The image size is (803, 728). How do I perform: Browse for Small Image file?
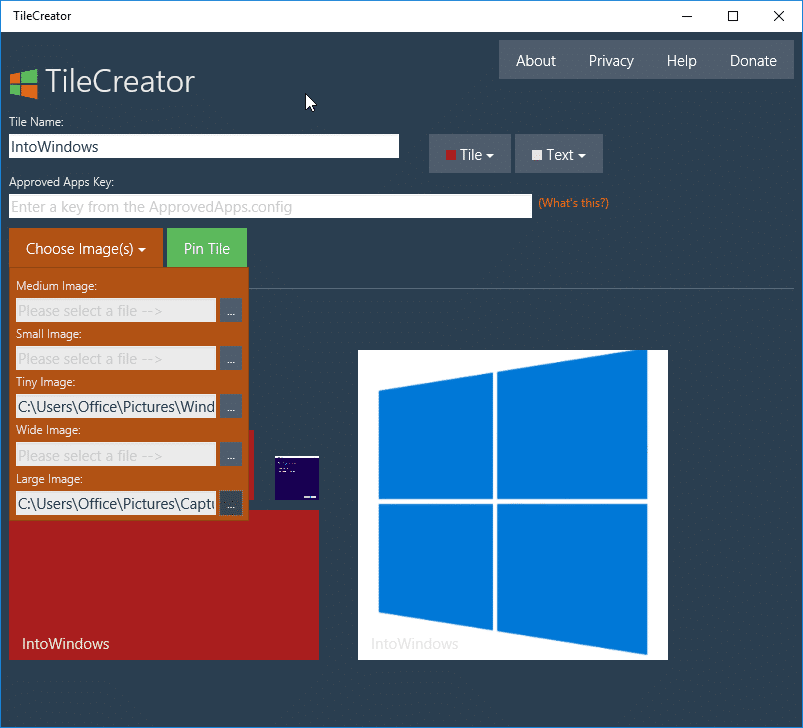point(231,358)
